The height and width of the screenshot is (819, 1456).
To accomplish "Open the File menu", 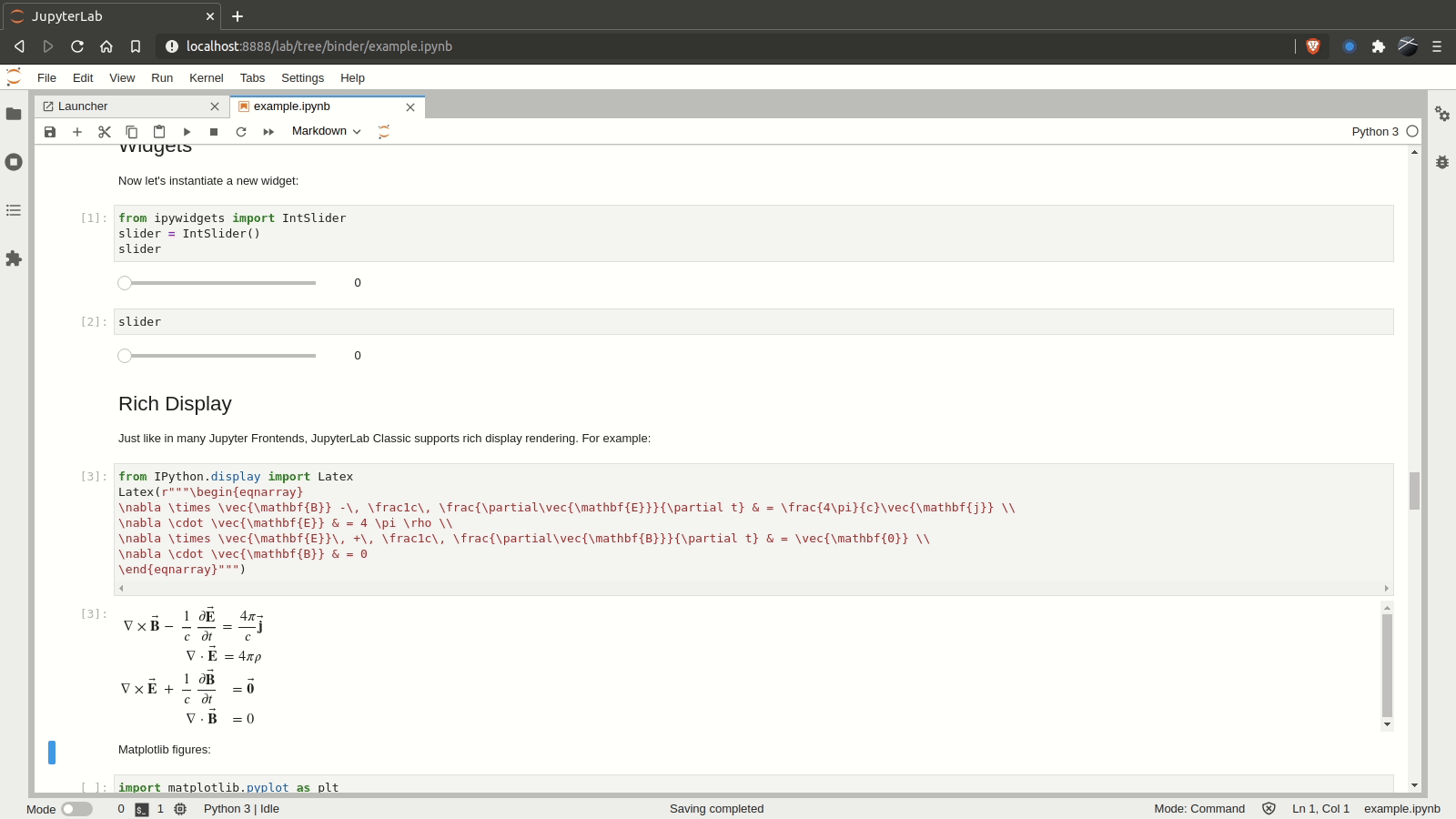I will (46, 78).
